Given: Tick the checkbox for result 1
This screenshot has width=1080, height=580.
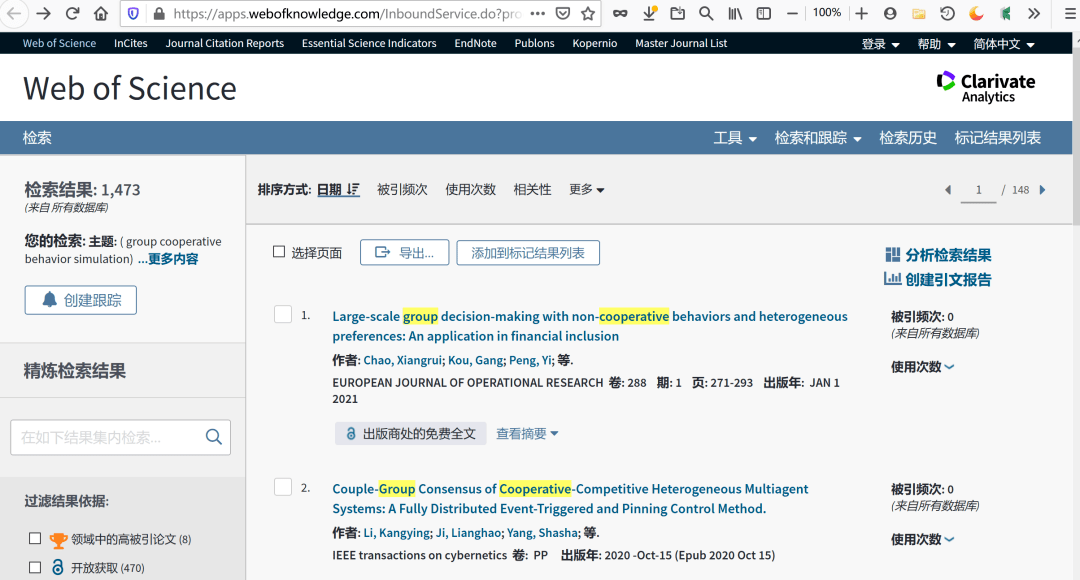Looking at the screenshot, I should click(283, 315).
